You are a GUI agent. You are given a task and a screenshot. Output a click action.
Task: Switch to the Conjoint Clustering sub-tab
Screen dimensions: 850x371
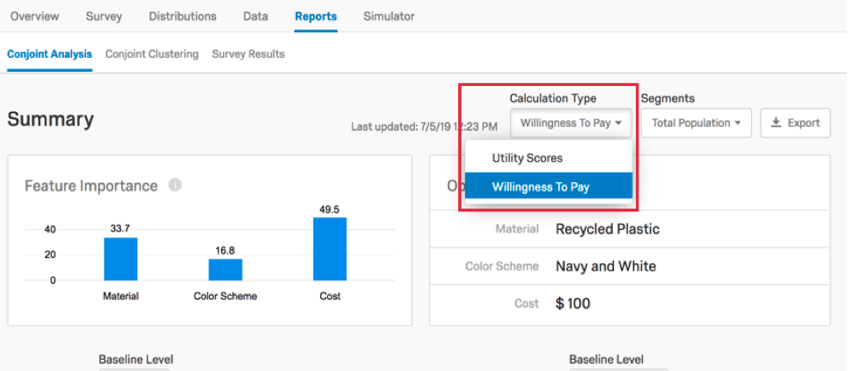tap(152, 54)
